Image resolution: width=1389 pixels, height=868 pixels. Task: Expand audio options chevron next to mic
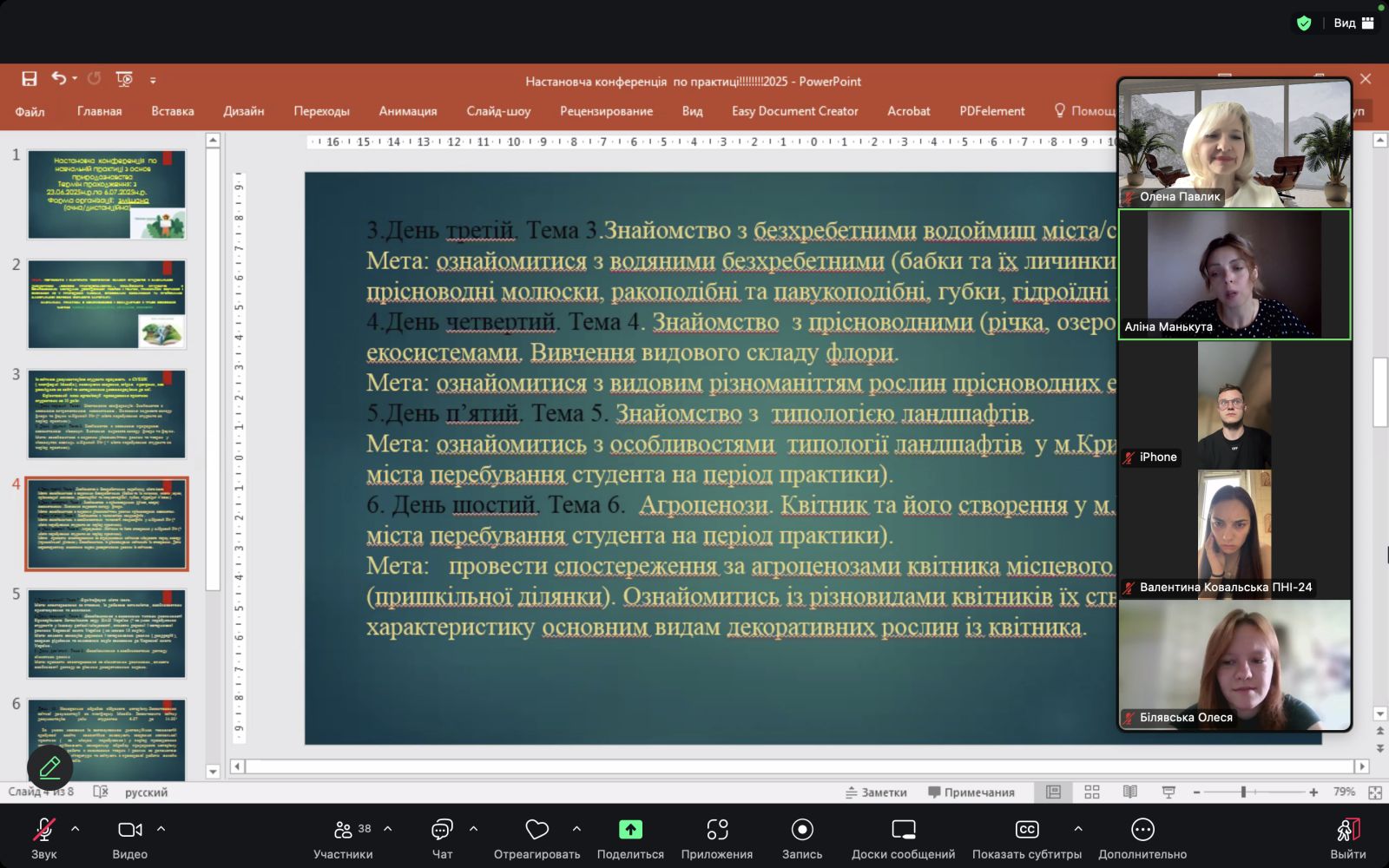tap(76, 829)
